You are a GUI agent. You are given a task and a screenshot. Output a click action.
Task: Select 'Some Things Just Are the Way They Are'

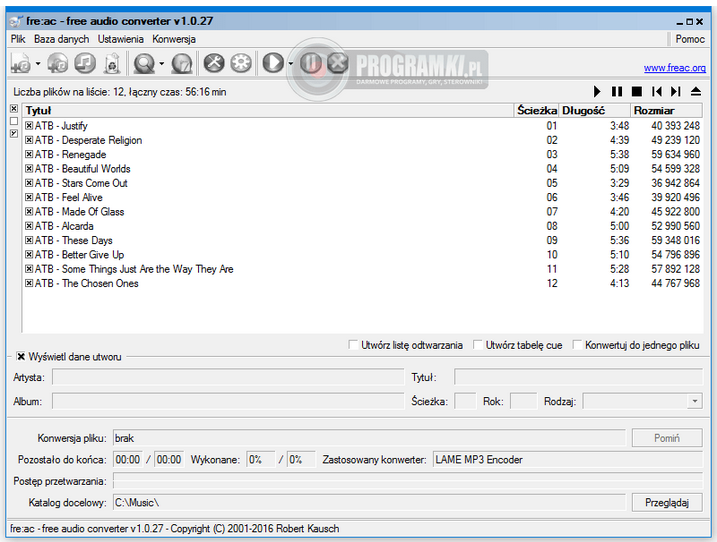coord(363,269)
